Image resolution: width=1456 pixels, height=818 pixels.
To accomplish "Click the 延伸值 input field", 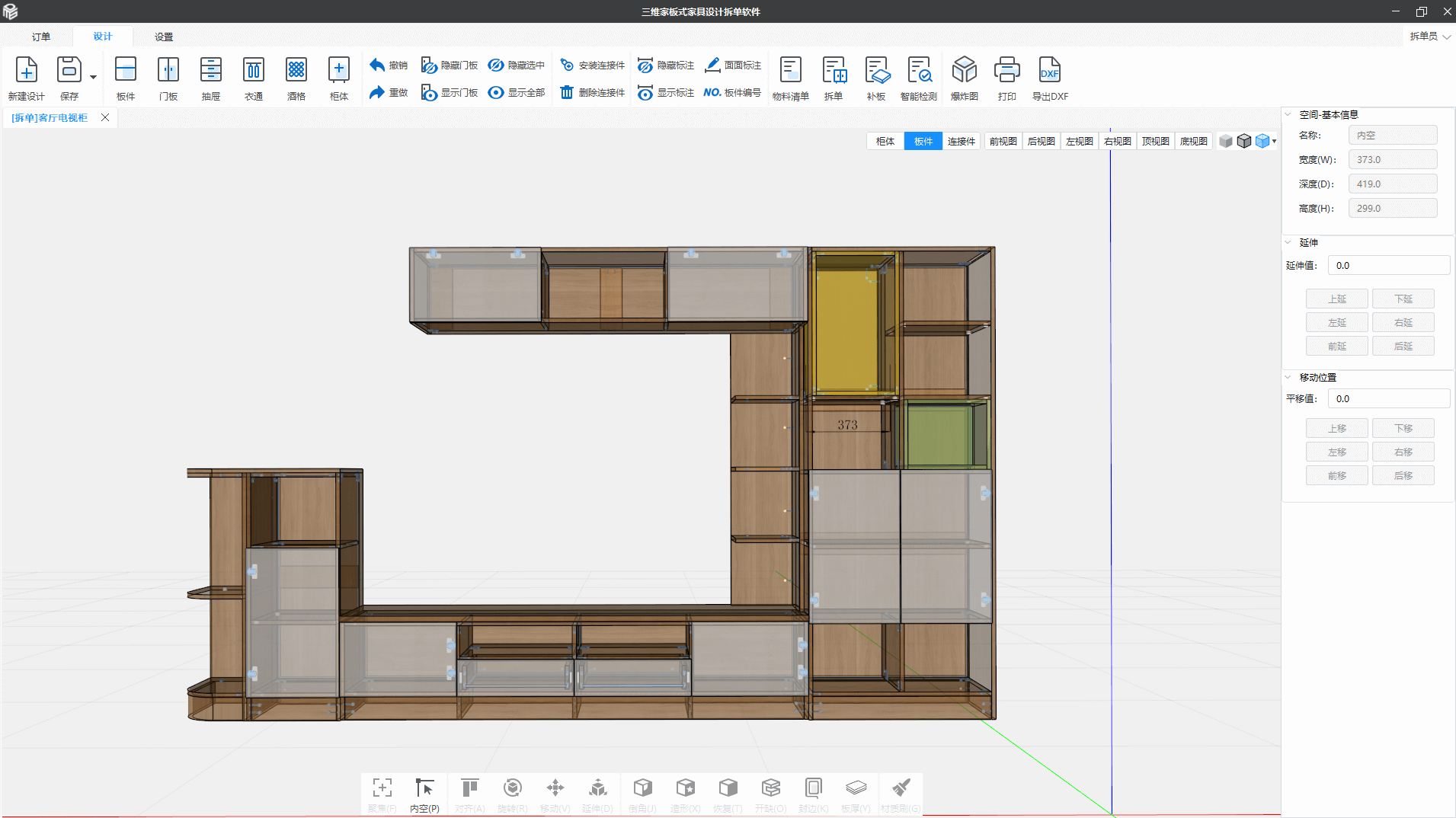I will tap(1388, 266).
